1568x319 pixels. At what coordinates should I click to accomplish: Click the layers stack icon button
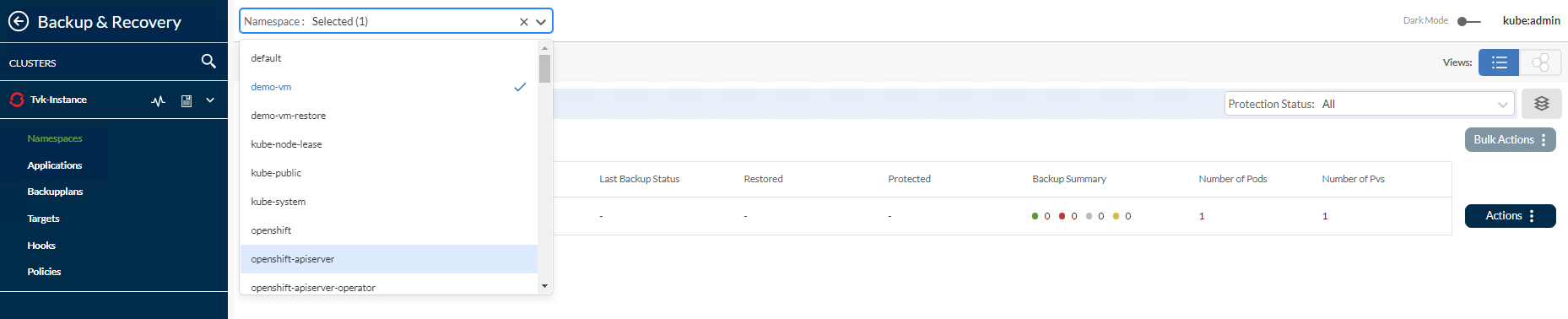point(1542,104)
